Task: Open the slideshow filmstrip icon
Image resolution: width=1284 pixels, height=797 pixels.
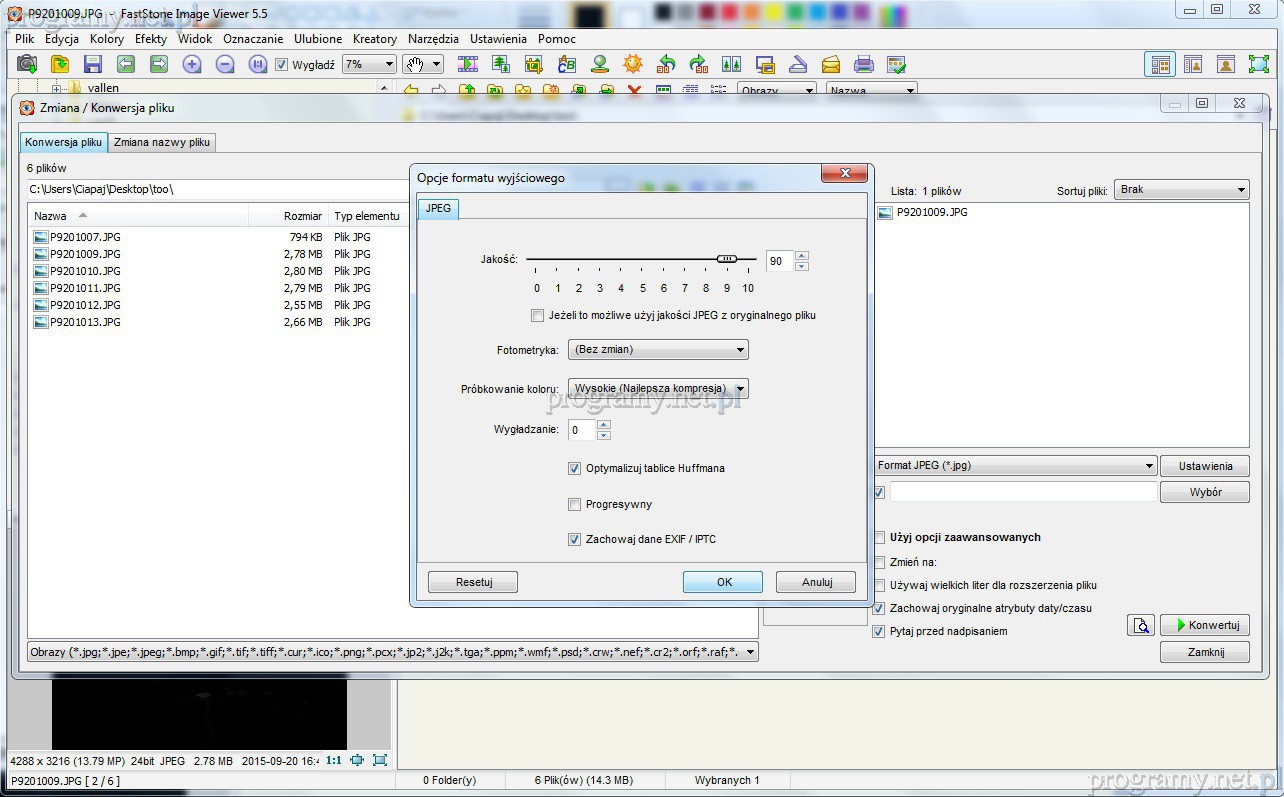Action: (468, 65)
